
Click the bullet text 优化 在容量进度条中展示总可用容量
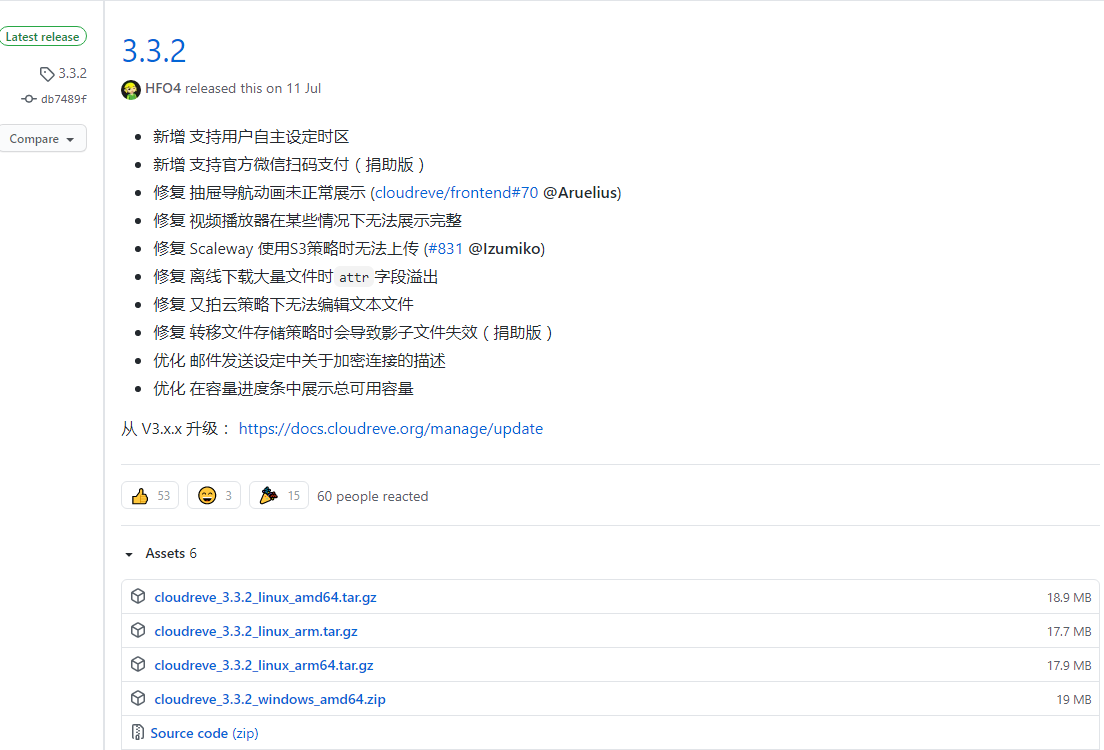[x=283, y=389]
